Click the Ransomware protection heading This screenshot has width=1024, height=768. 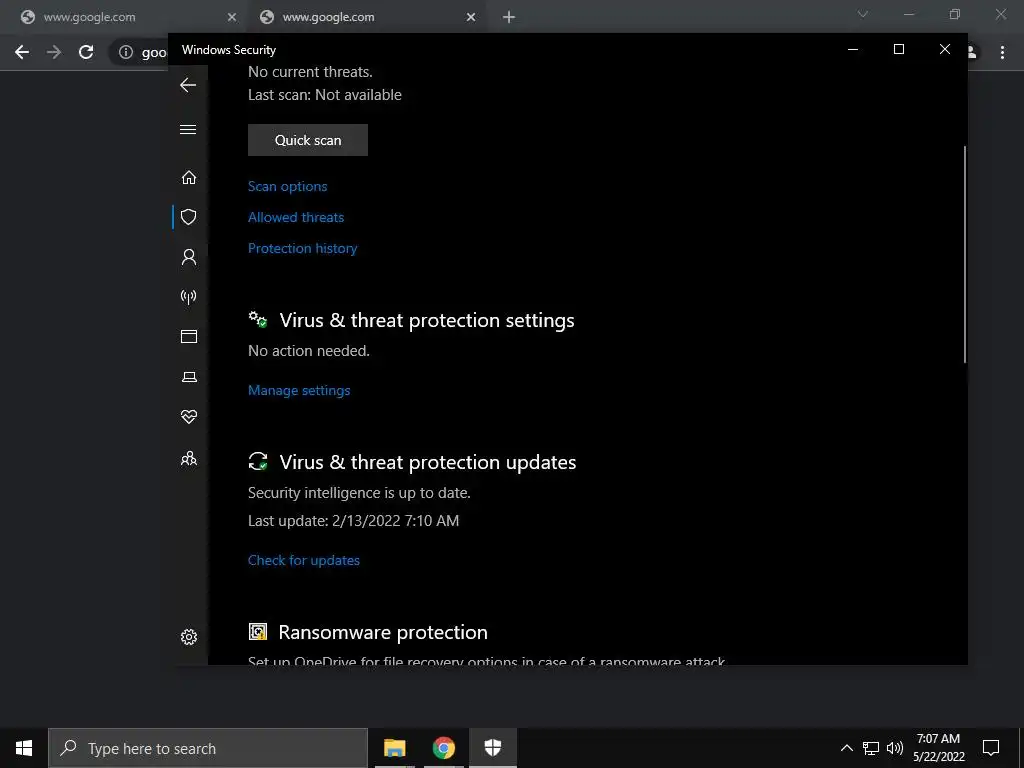click(383, 632)
